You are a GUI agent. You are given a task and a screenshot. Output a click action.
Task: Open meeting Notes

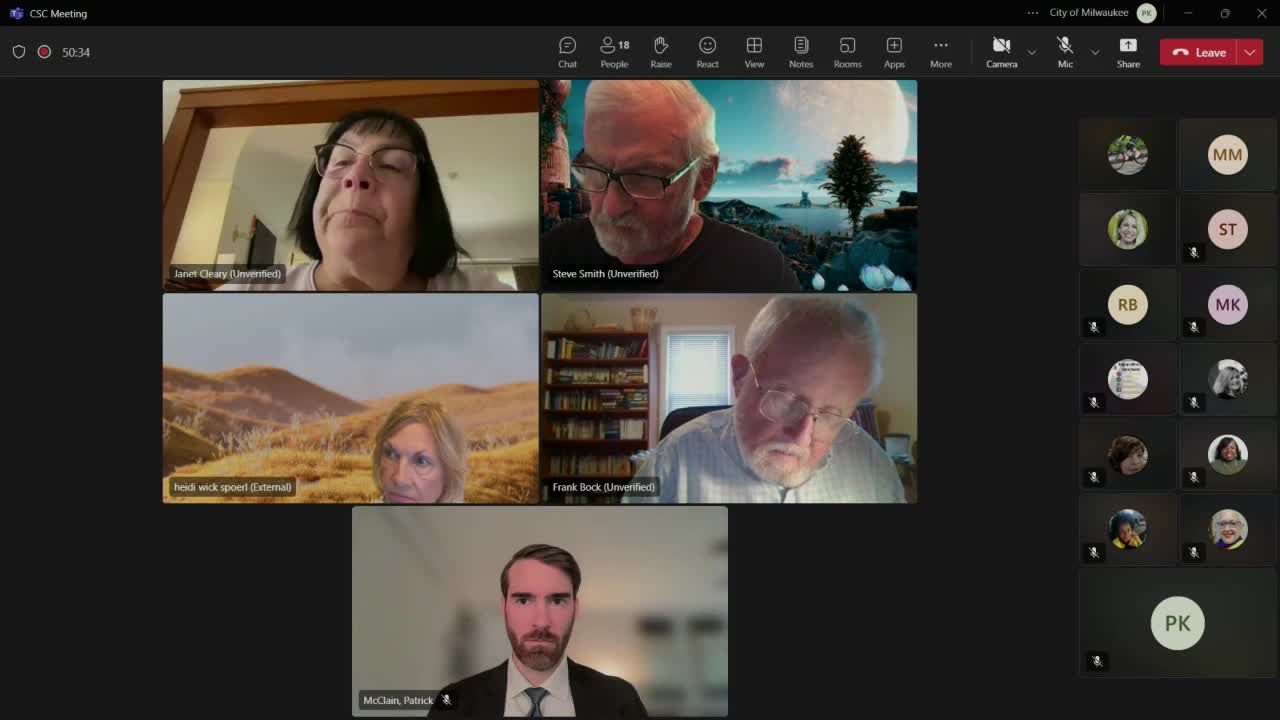point(801,52)
